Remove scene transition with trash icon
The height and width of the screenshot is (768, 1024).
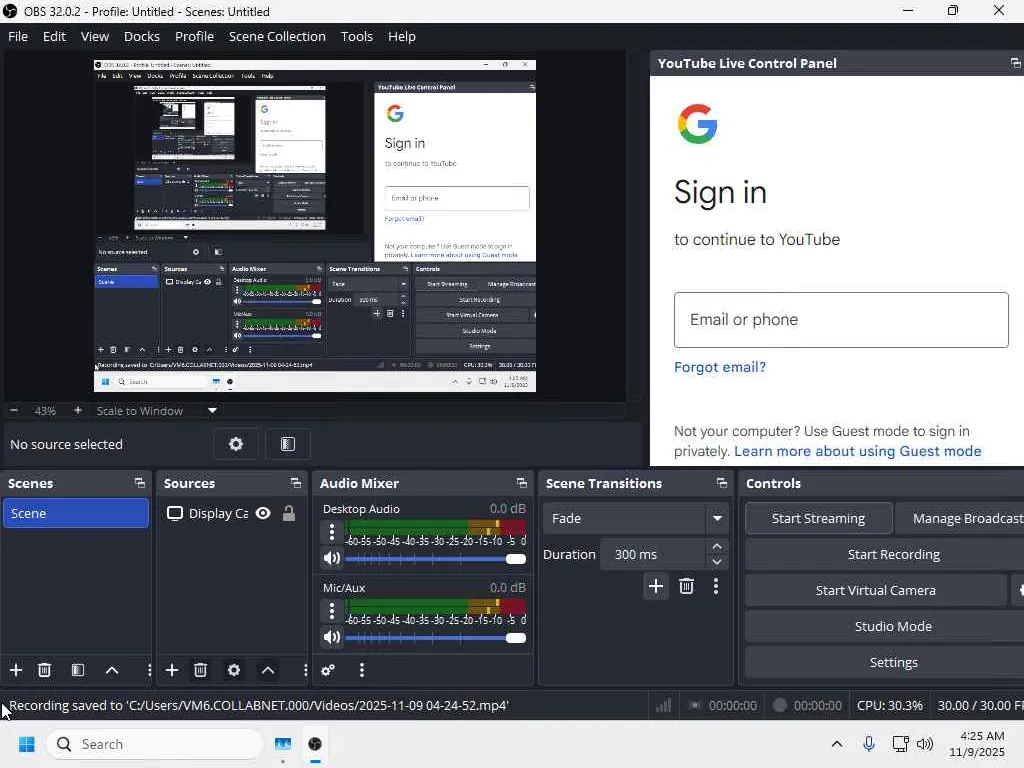click(686, 586)
